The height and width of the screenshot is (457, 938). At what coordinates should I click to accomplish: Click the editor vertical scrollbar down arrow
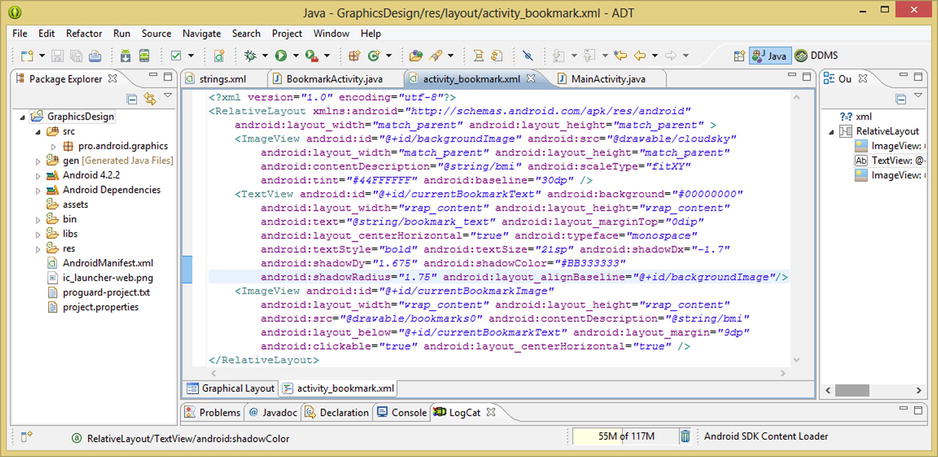click(x=796, y=359)
